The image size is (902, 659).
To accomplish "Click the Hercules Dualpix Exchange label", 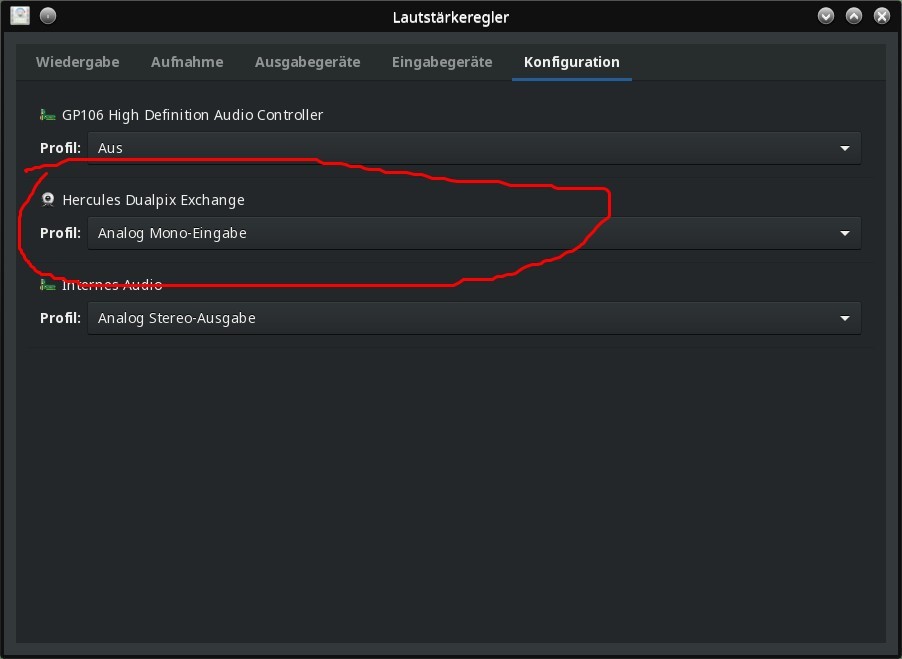I will (154, 200).
